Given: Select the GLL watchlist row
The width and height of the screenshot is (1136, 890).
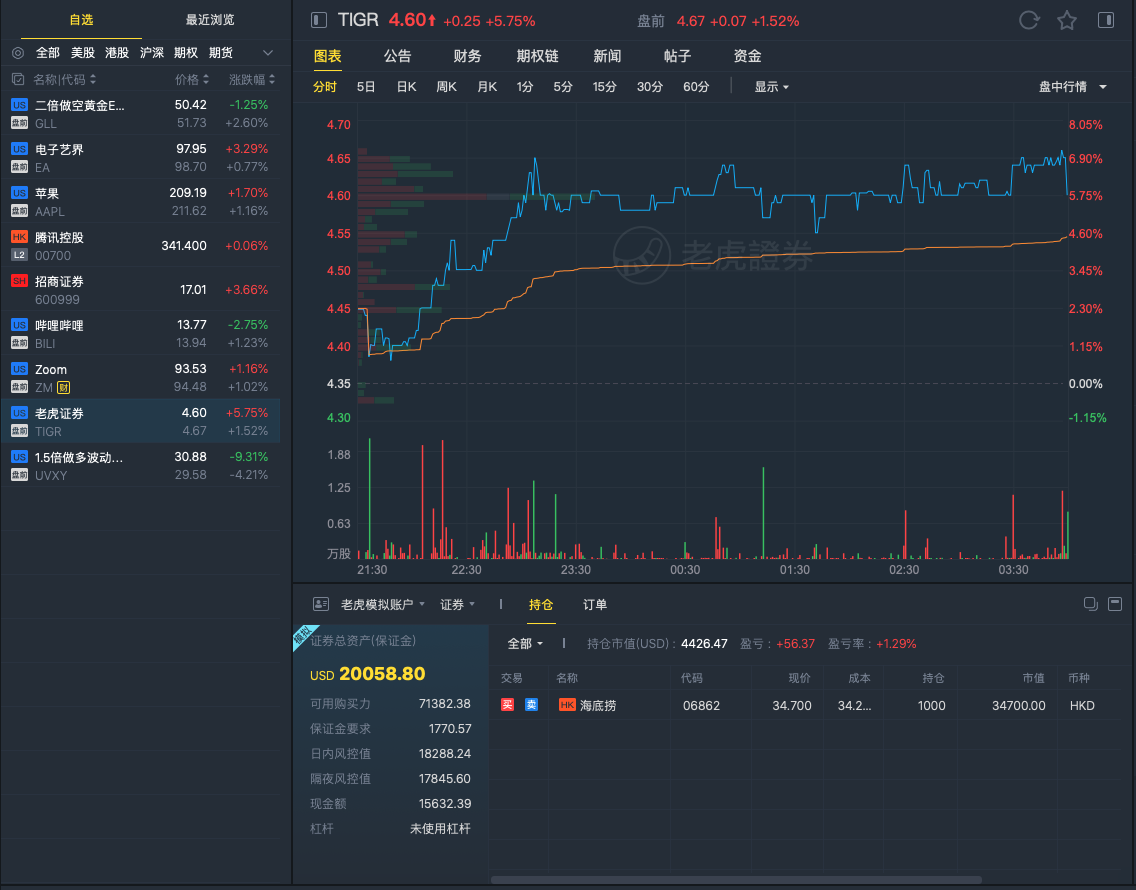Looking at the screenshot, I should pyautogui.click(x=141, y=114).
